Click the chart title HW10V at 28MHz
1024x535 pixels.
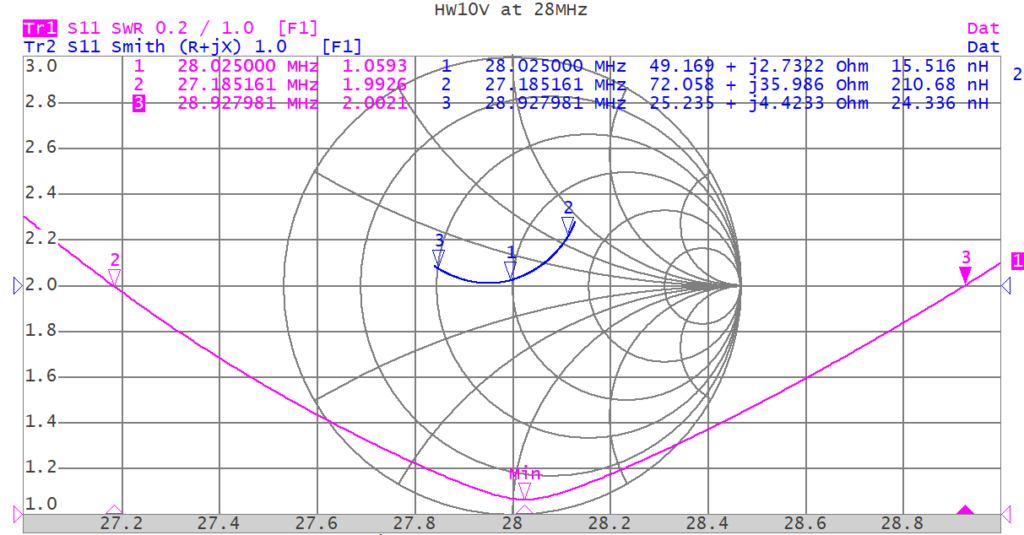coord(511,10)
